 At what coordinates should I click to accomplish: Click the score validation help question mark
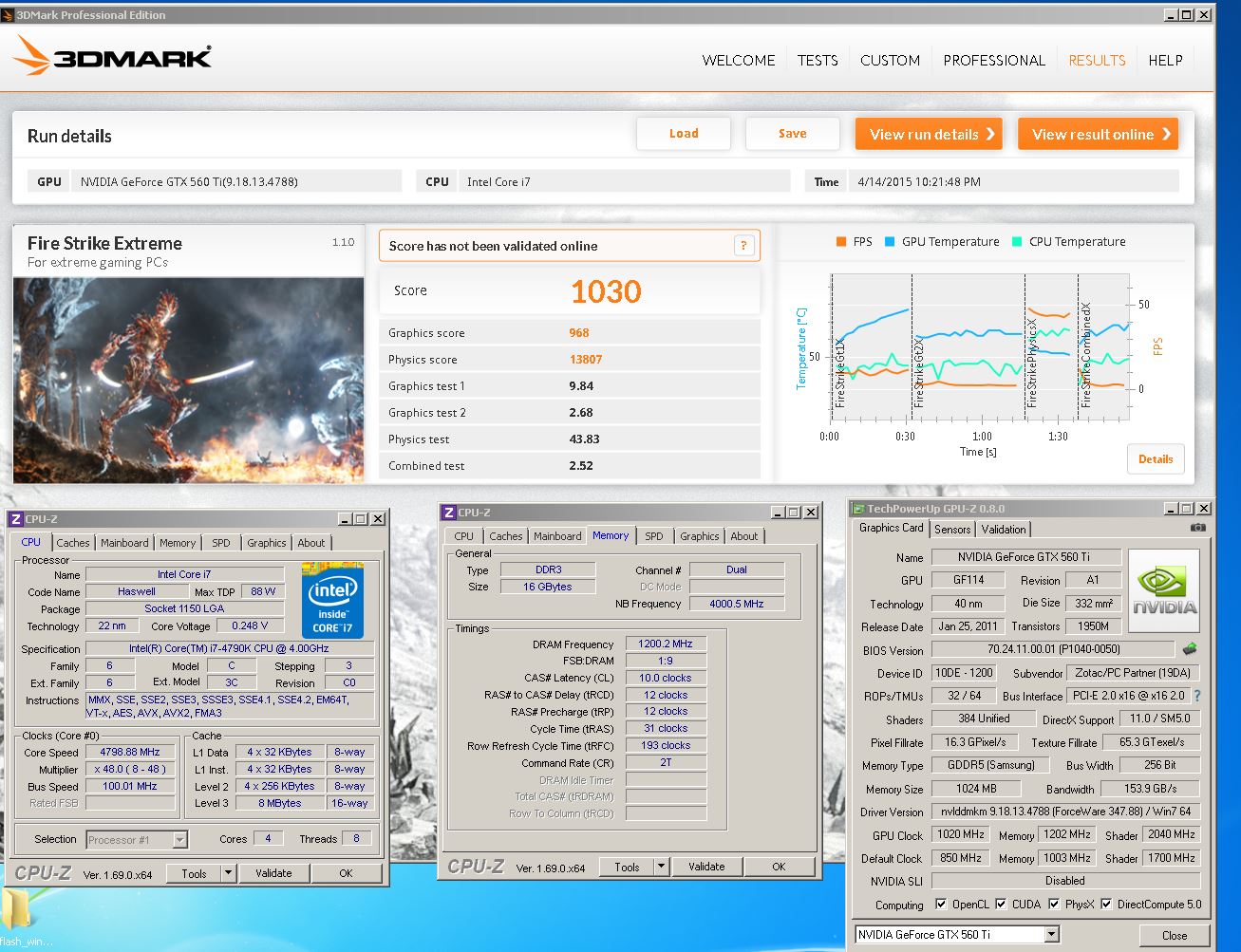(743, 246)
